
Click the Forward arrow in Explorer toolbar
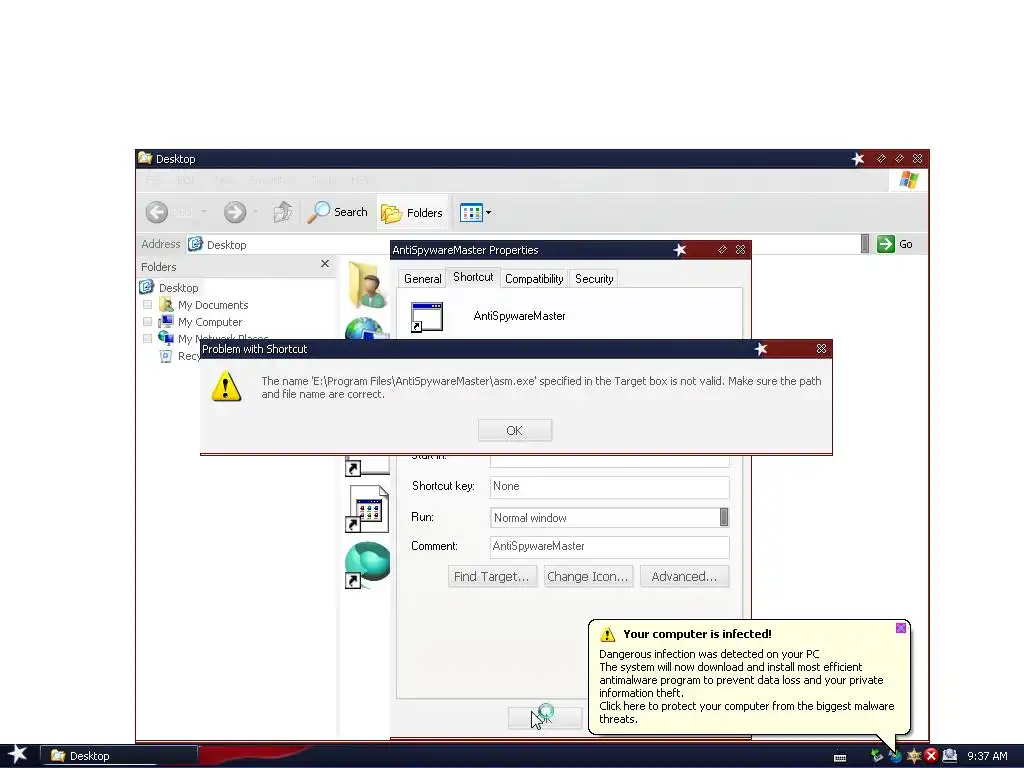point(235,212)
